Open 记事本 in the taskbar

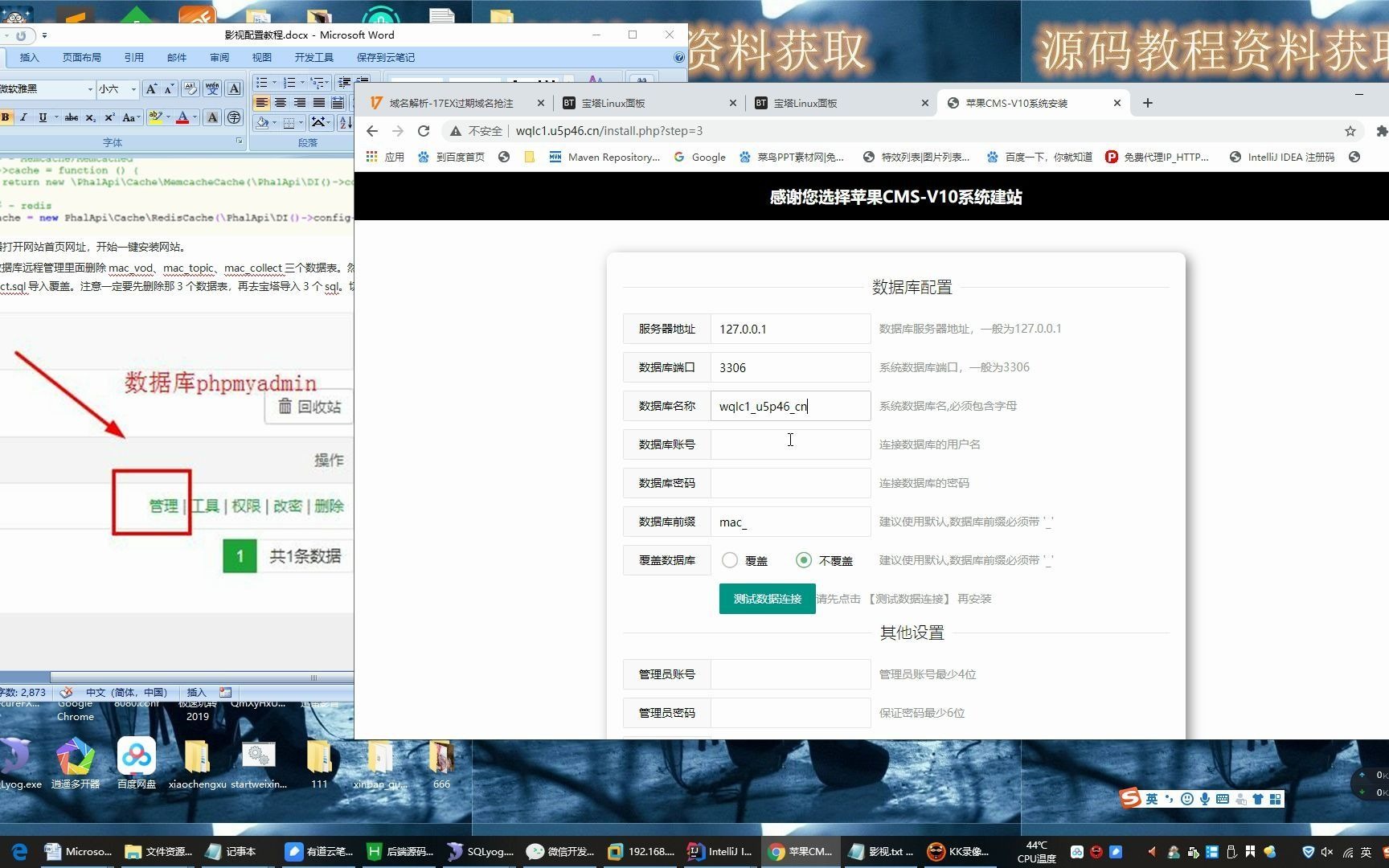231,851
